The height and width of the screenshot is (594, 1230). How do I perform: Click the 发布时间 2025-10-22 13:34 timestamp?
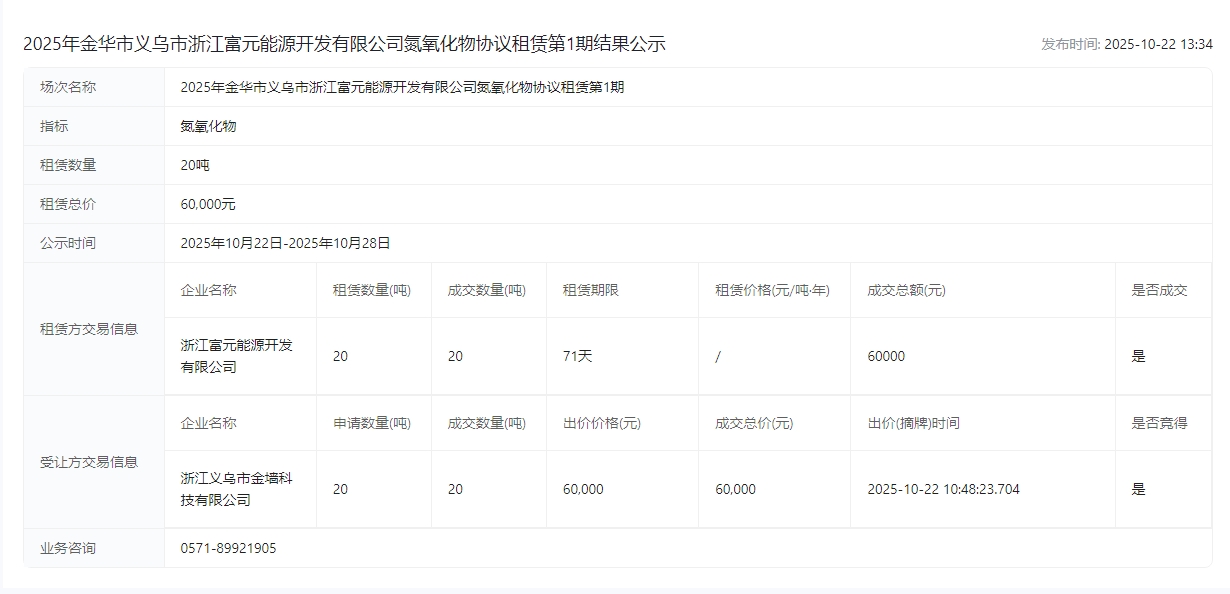(x=1126, y=44)
